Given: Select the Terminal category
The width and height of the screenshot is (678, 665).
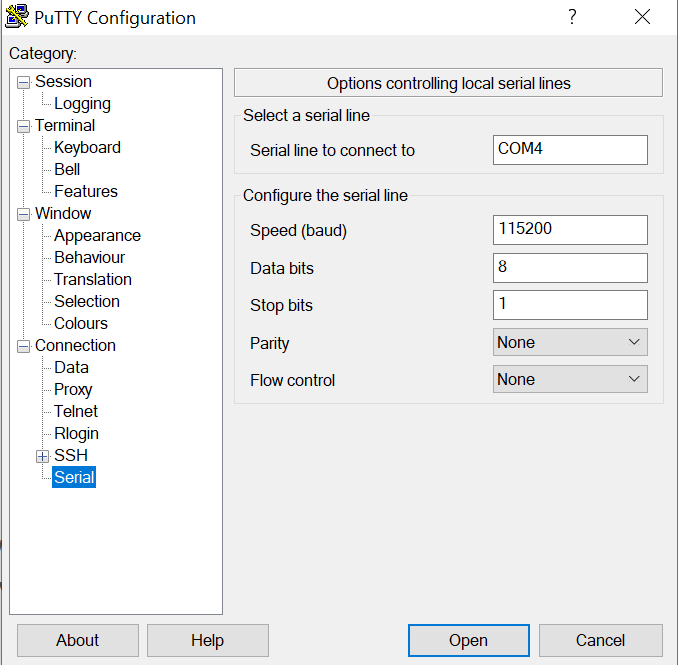Looking at the screenshot, I should click(x=65, y=125).
